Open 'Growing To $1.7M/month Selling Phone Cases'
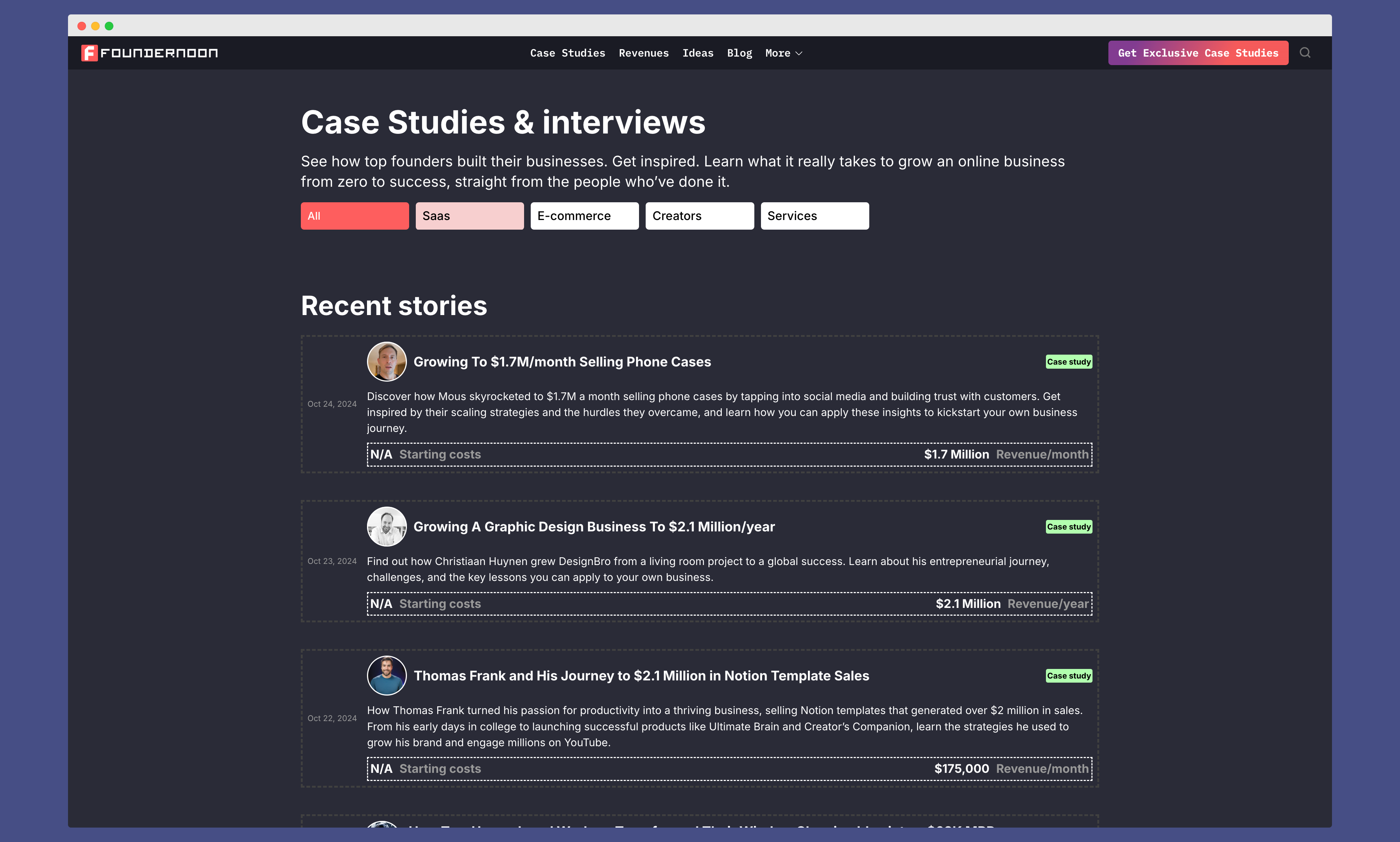This screenshot has height=842, width=1400. tap(562, 361)
